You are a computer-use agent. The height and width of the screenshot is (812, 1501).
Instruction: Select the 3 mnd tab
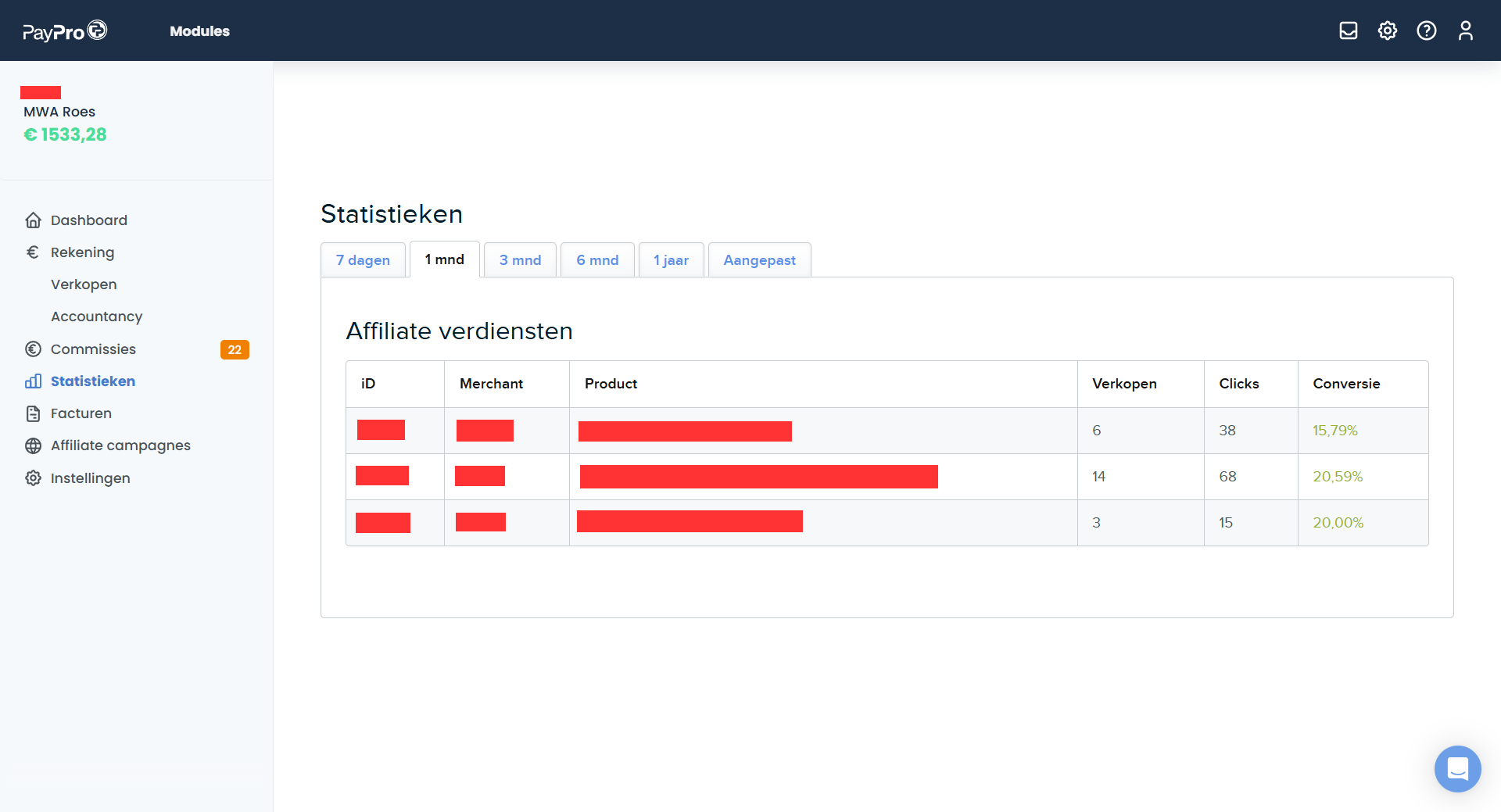pos(520,260)
